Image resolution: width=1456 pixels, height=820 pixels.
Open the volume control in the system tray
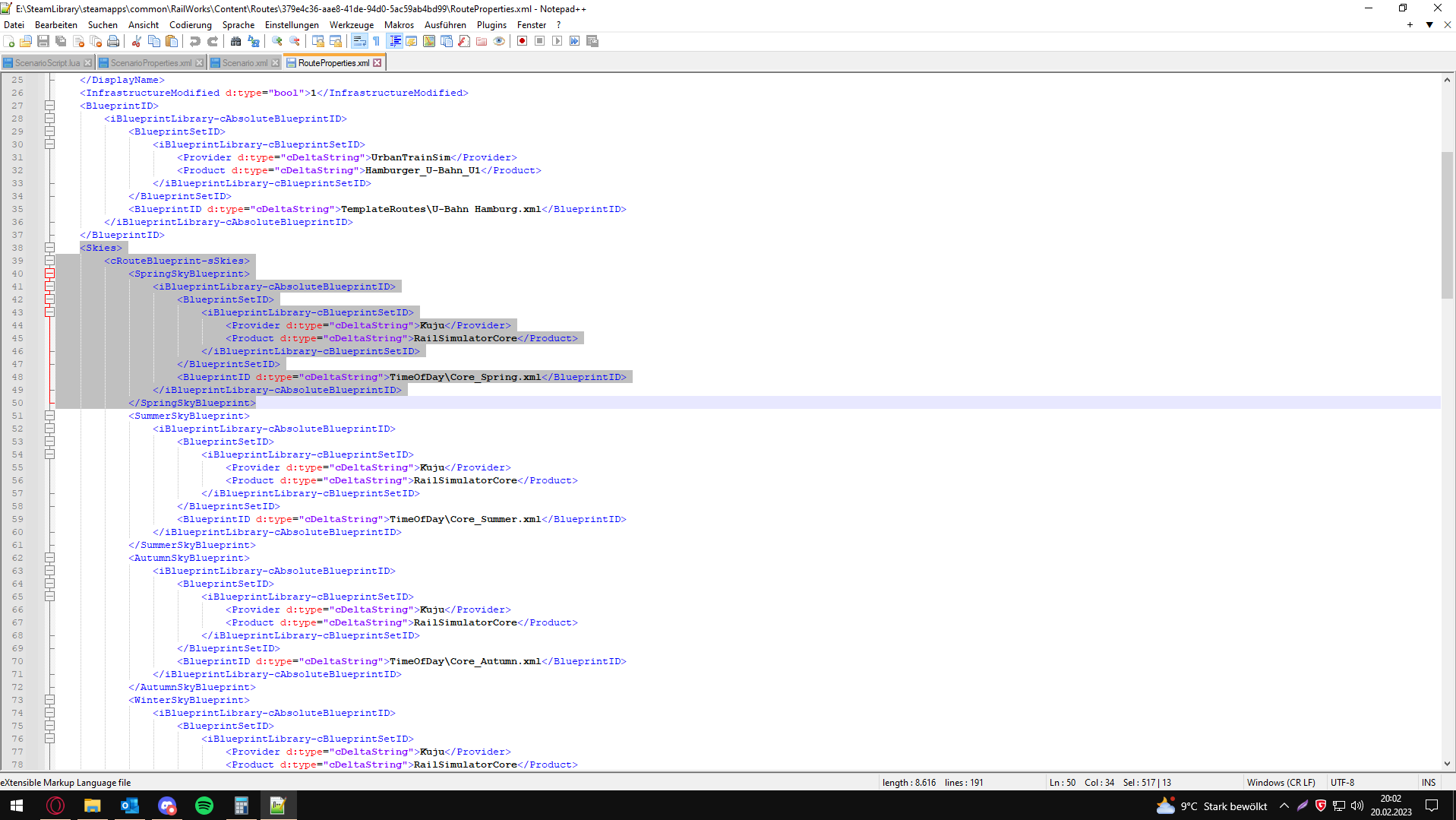[x=1357, y=806]
